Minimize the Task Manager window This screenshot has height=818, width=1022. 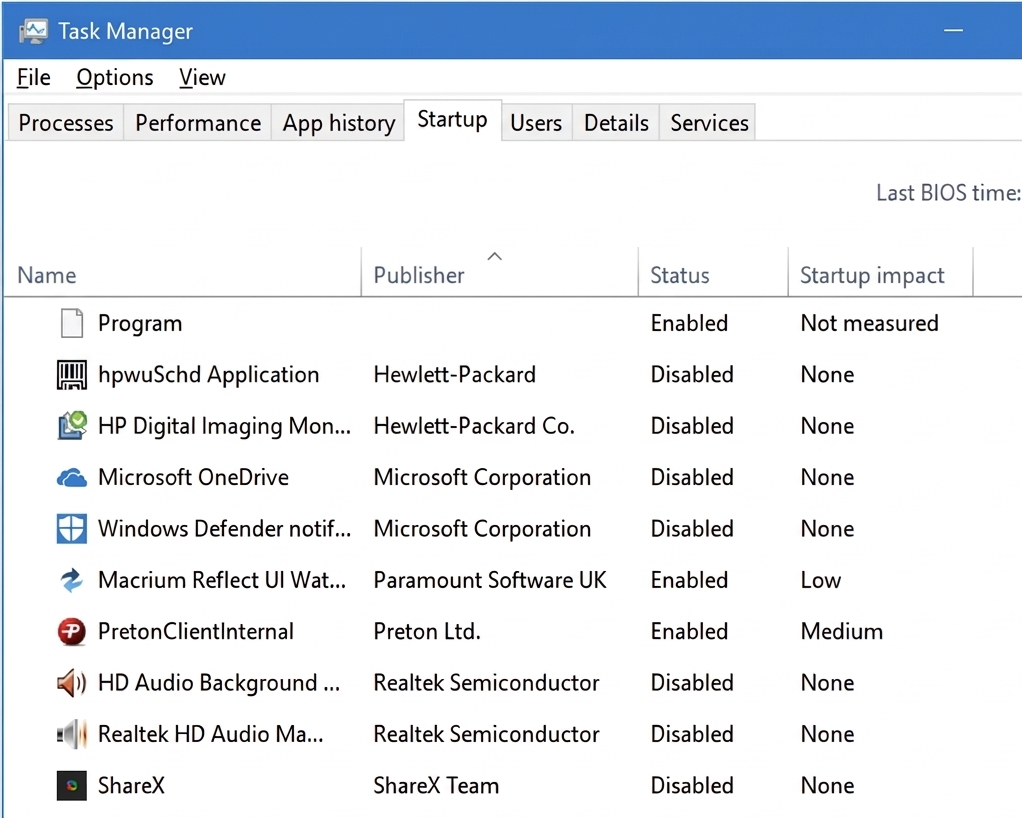tap(954, 30)
